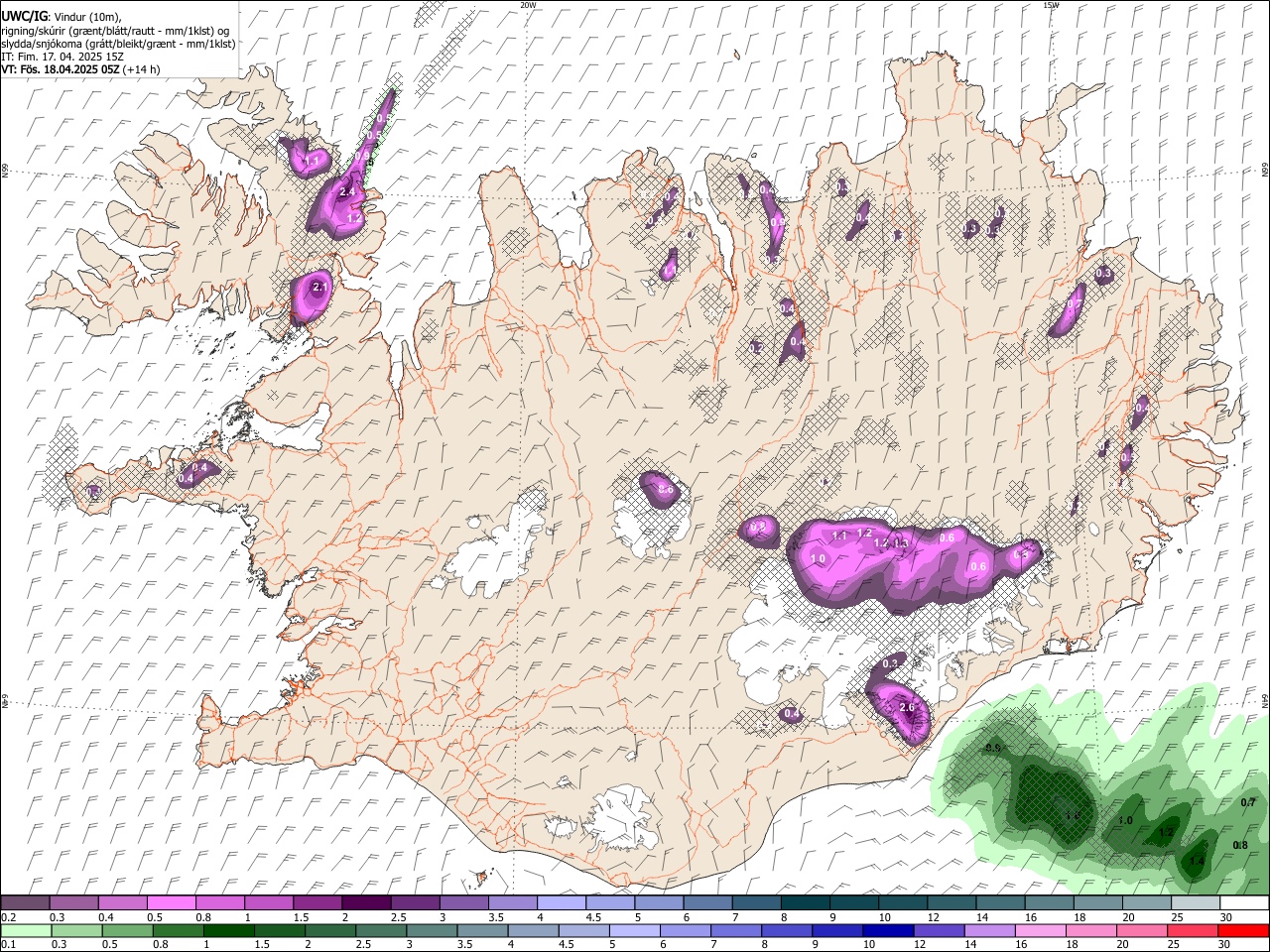
Task: Click the '20W' longitude label at top
Action: [529, 5]
